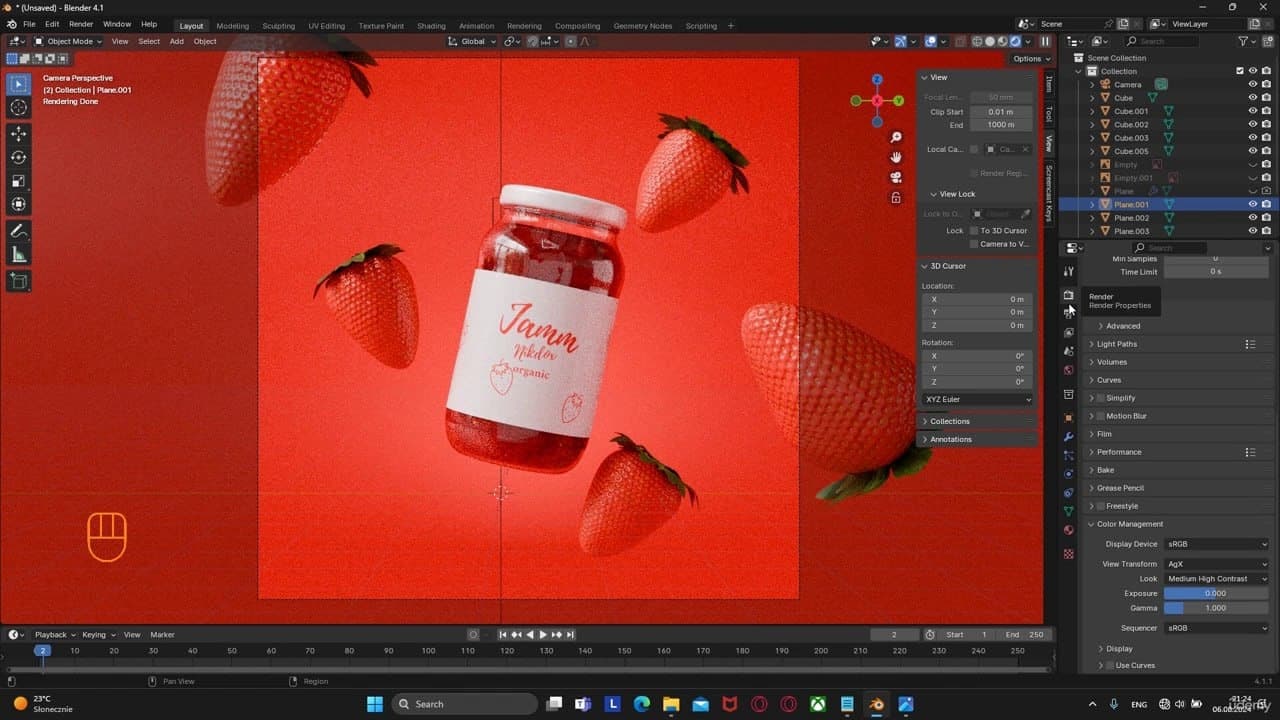Activate the Measure tool
Image resolution: width=1280 pixels, height=720 pixels.
coord(18,255)
